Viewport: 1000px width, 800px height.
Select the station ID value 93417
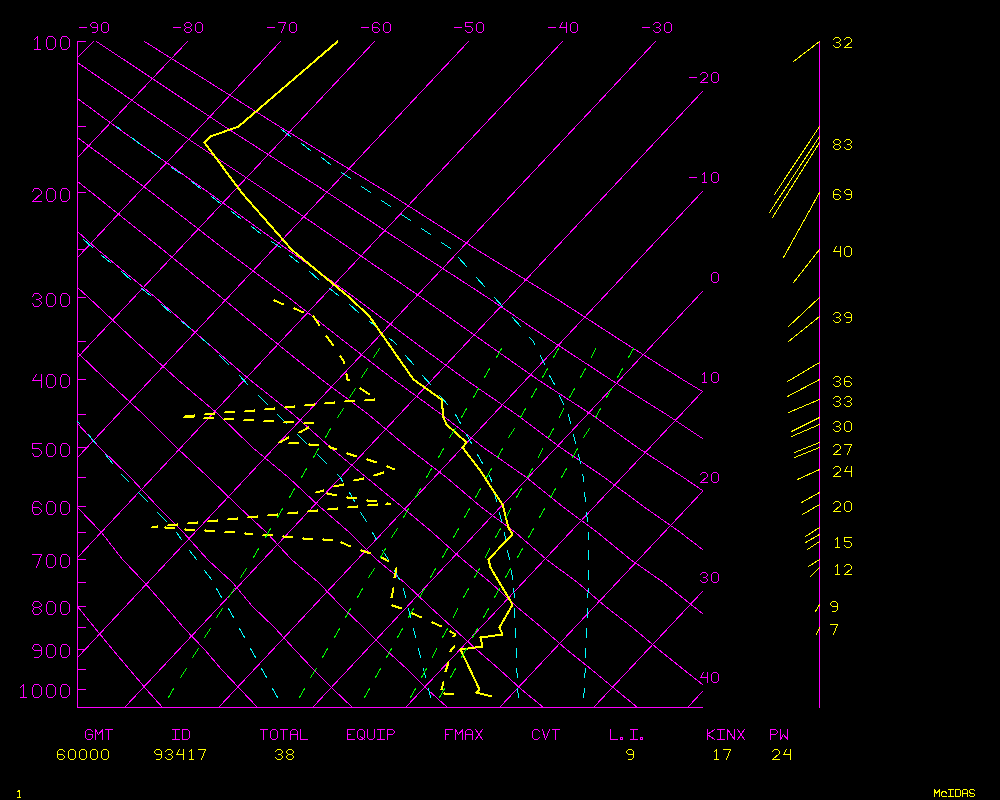coord(181,755)
